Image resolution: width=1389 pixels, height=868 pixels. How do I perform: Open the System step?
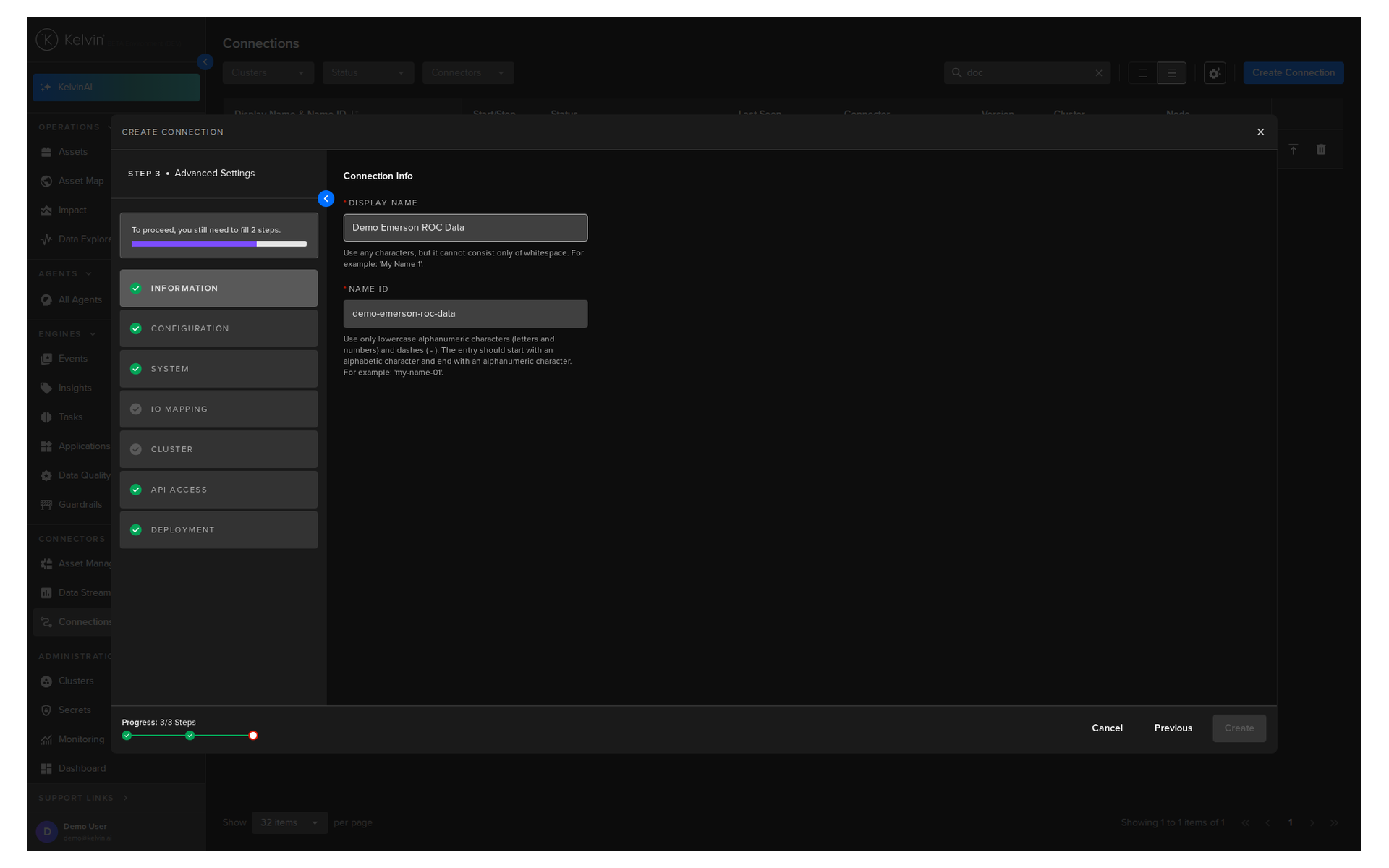click(218, 369)
